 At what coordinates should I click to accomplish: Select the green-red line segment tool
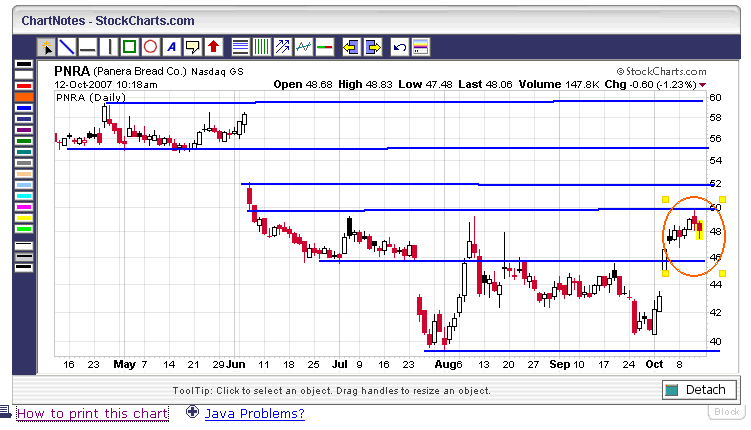click(324, 47)
